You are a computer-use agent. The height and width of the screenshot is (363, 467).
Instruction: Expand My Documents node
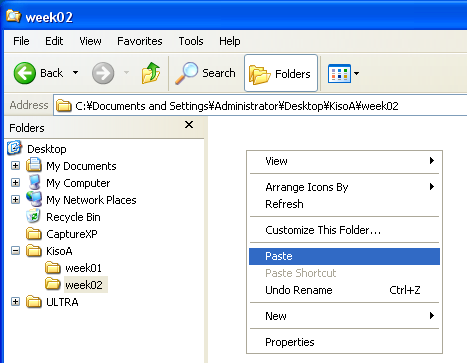(15, 166)
